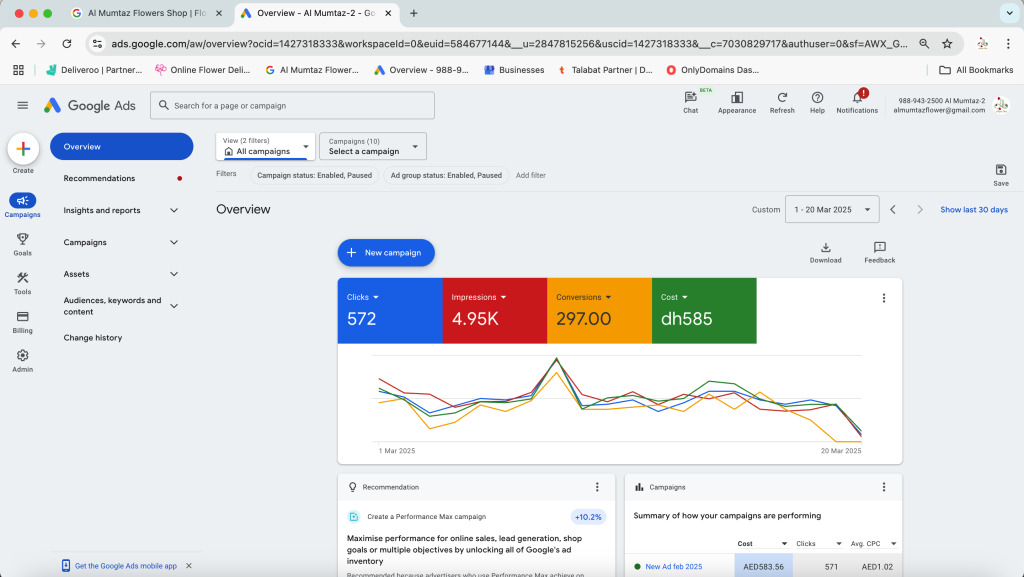The image size is (1024, 577).
Task: Open the OnlyDomains bookmark
Action: coord(712,70)
